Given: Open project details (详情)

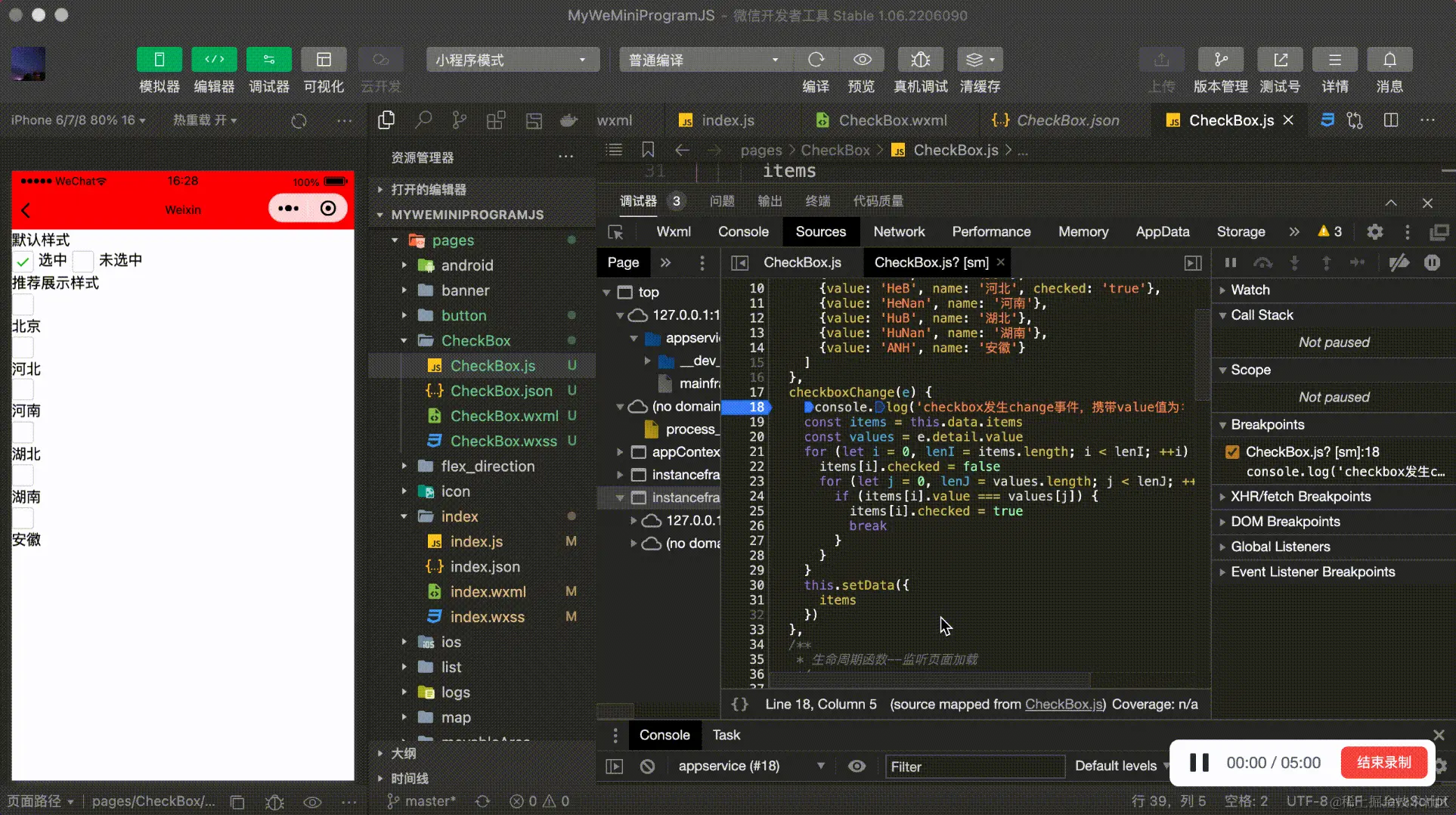Looking at the screenshot, I should pyautogui.click(x=1335, y=60).
